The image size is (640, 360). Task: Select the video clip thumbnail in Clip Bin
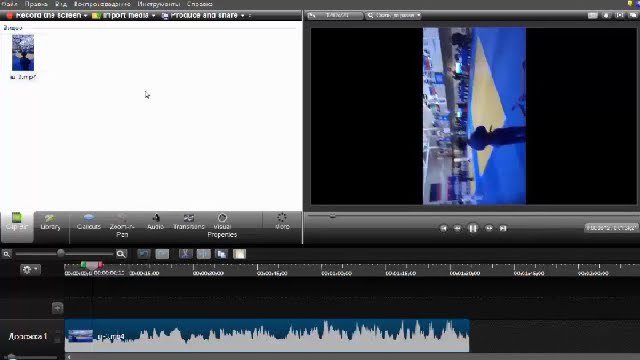coord(23,53)
